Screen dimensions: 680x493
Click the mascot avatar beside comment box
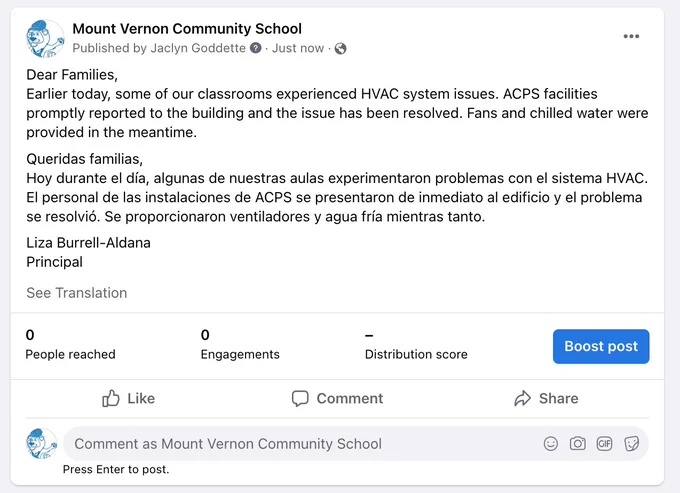42,444
